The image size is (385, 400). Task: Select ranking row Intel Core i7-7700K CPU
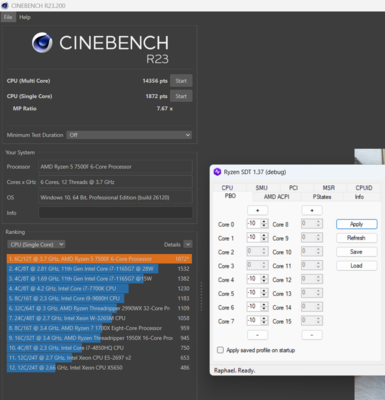click(x=99, y=288)
